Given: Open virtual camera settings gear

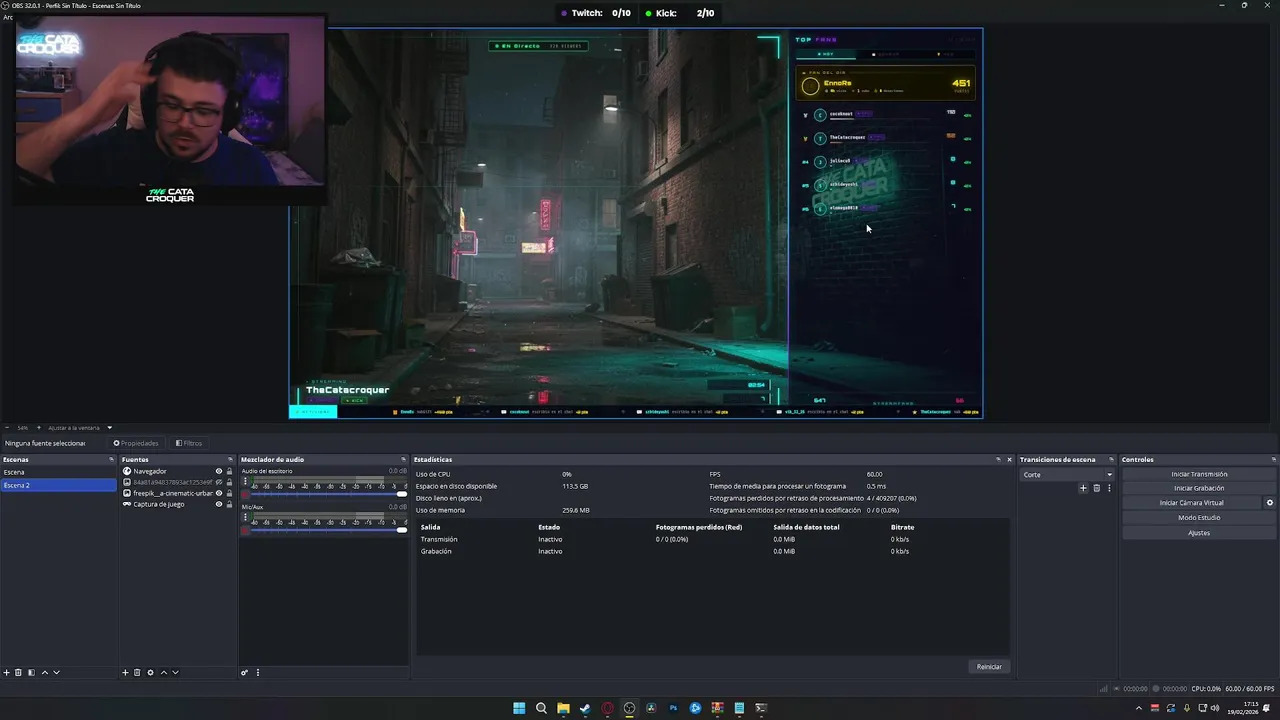Looking at the screenshot, I should [1270, 503].
